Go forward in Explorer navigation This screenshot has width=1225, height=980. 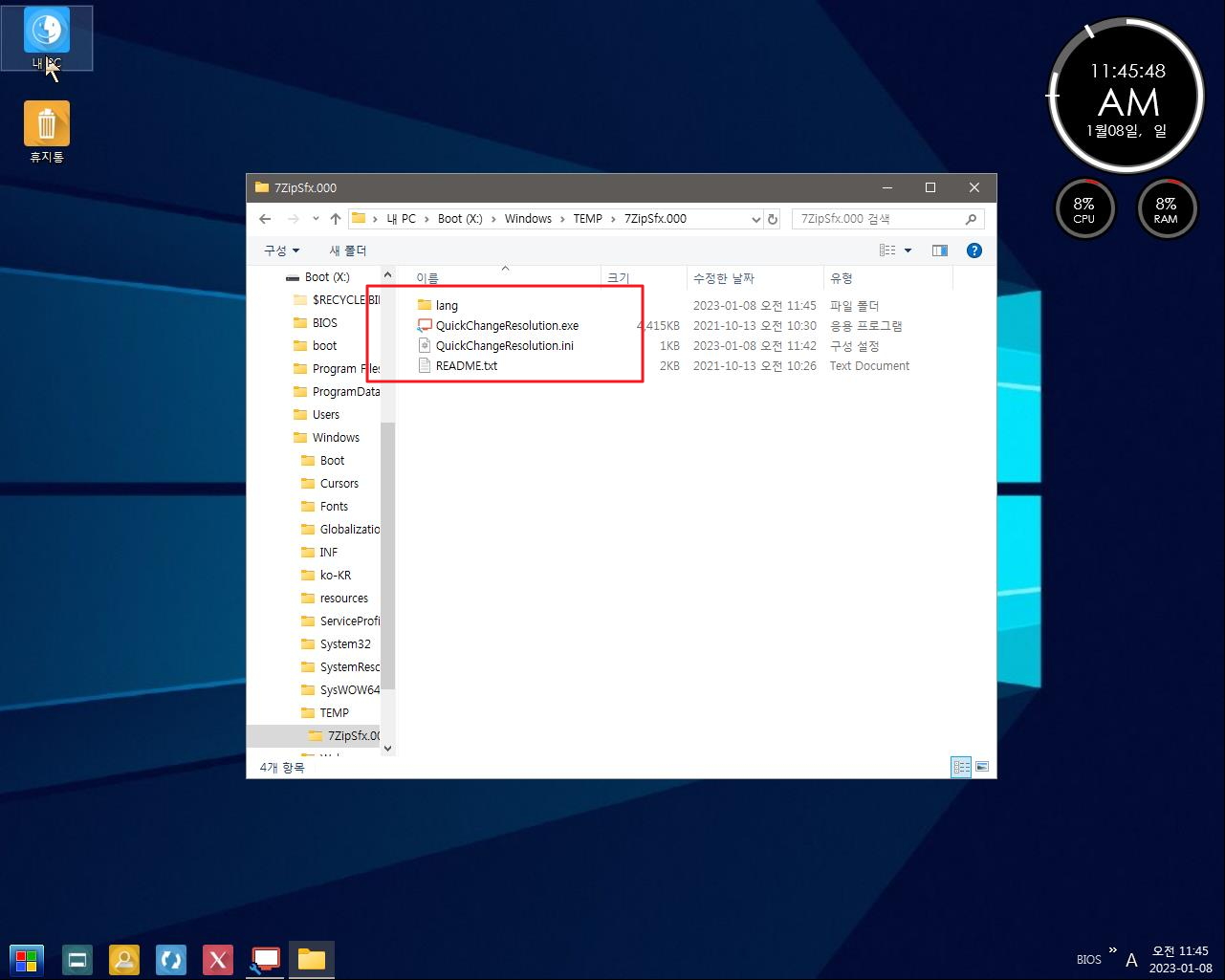click(294, 219)
